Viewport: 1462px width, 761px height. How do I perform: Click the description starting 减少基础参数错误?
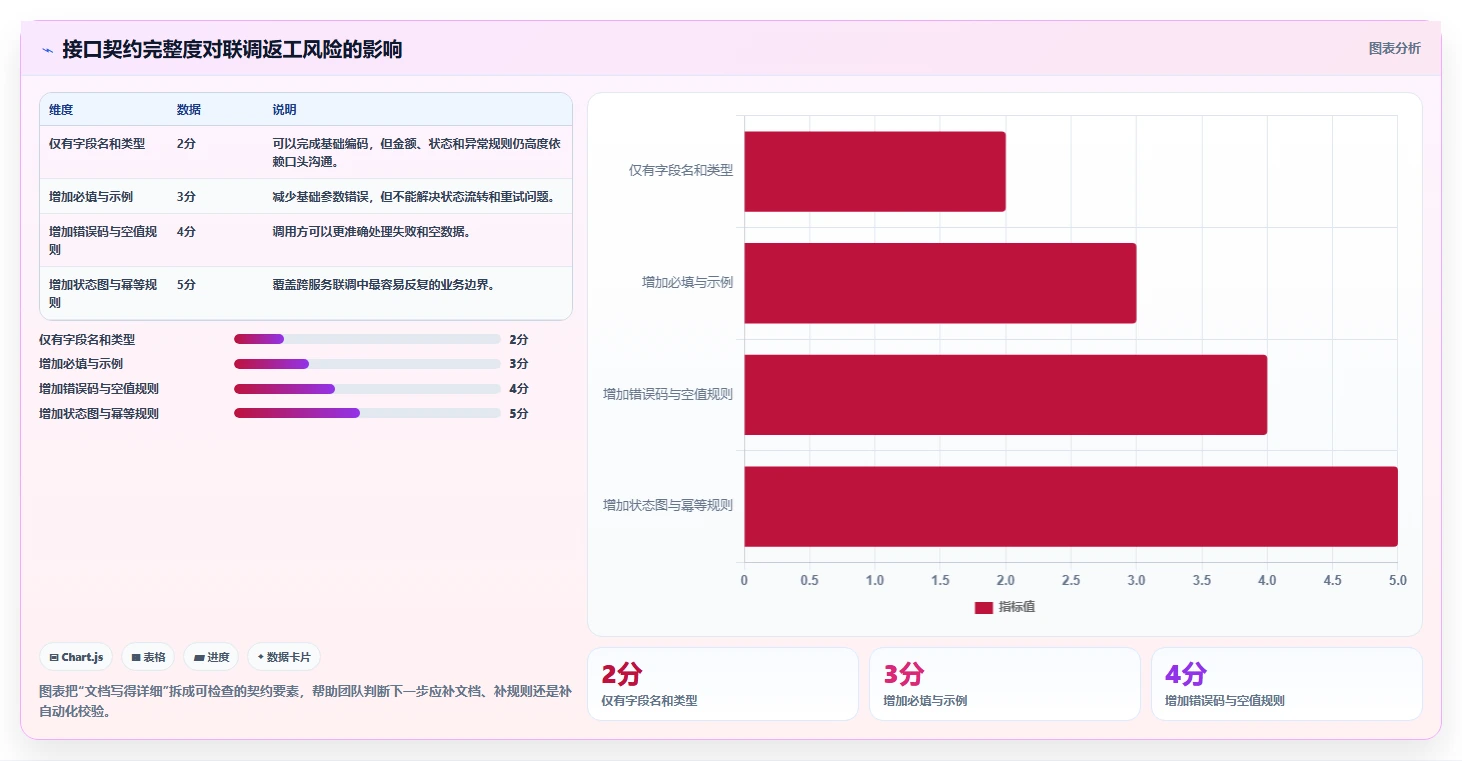click(414, 197)
